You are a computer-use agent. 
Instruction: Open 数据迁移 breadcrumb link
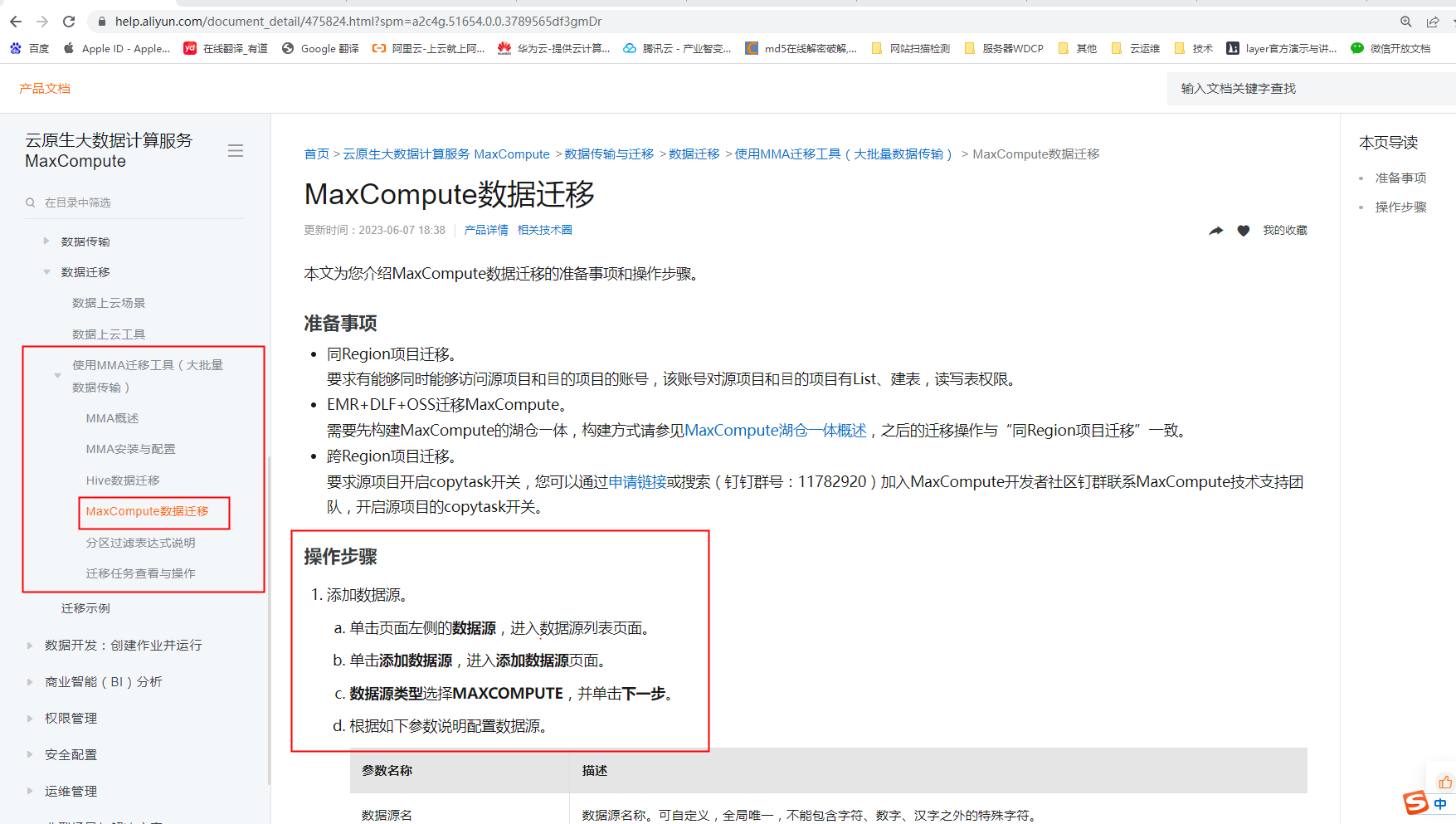click(x=694, y=154)
